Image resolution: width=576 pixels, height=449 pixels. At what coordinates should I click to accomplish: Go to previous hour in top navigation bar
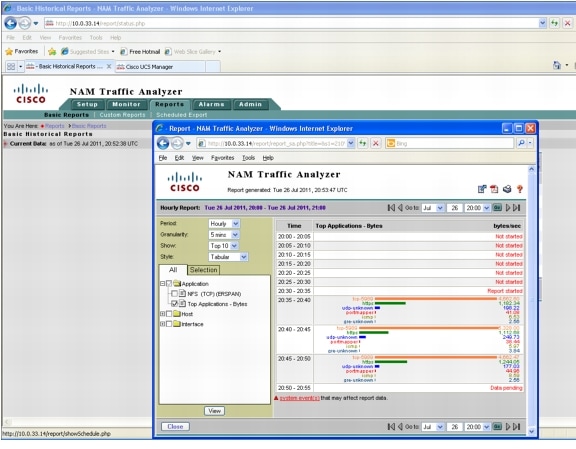tap(400, 208)
